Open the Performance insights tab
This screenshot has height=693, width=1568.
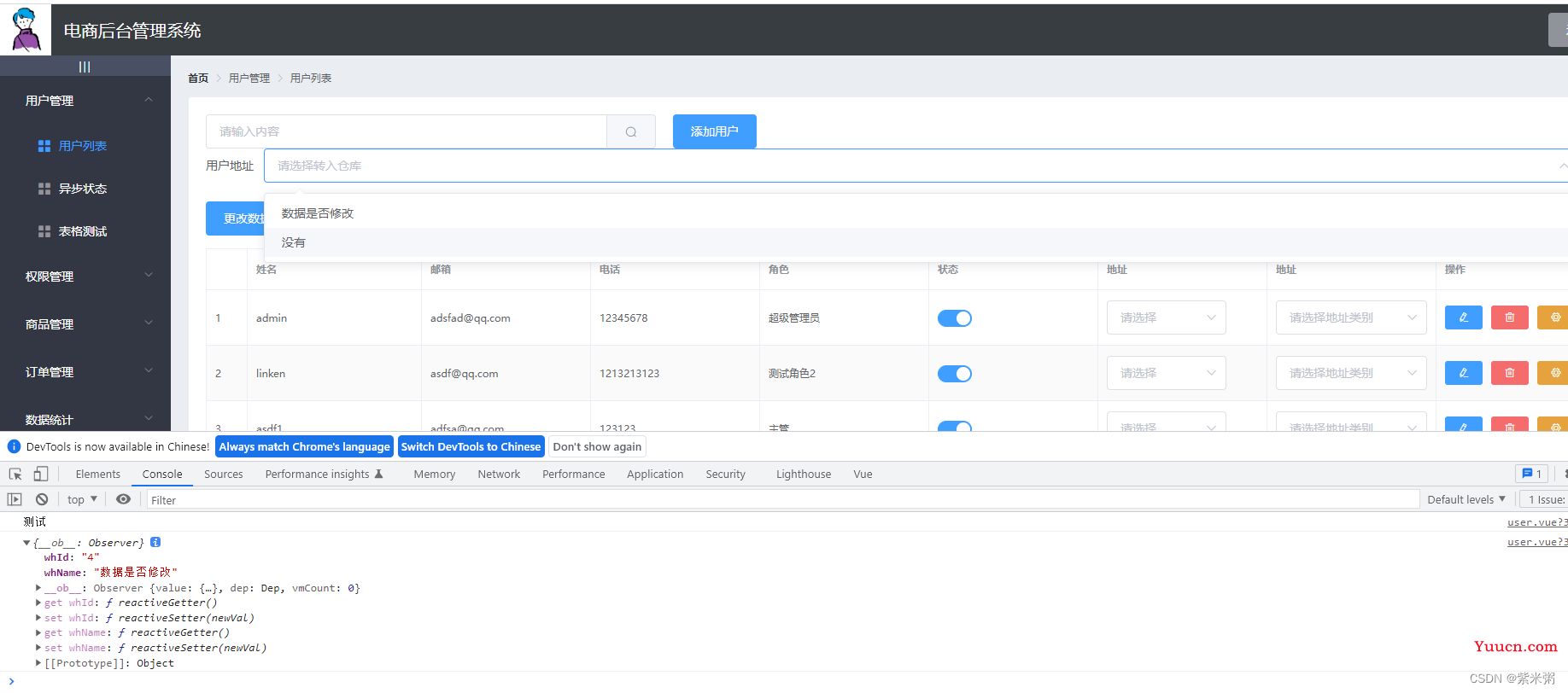click(325, 474)
